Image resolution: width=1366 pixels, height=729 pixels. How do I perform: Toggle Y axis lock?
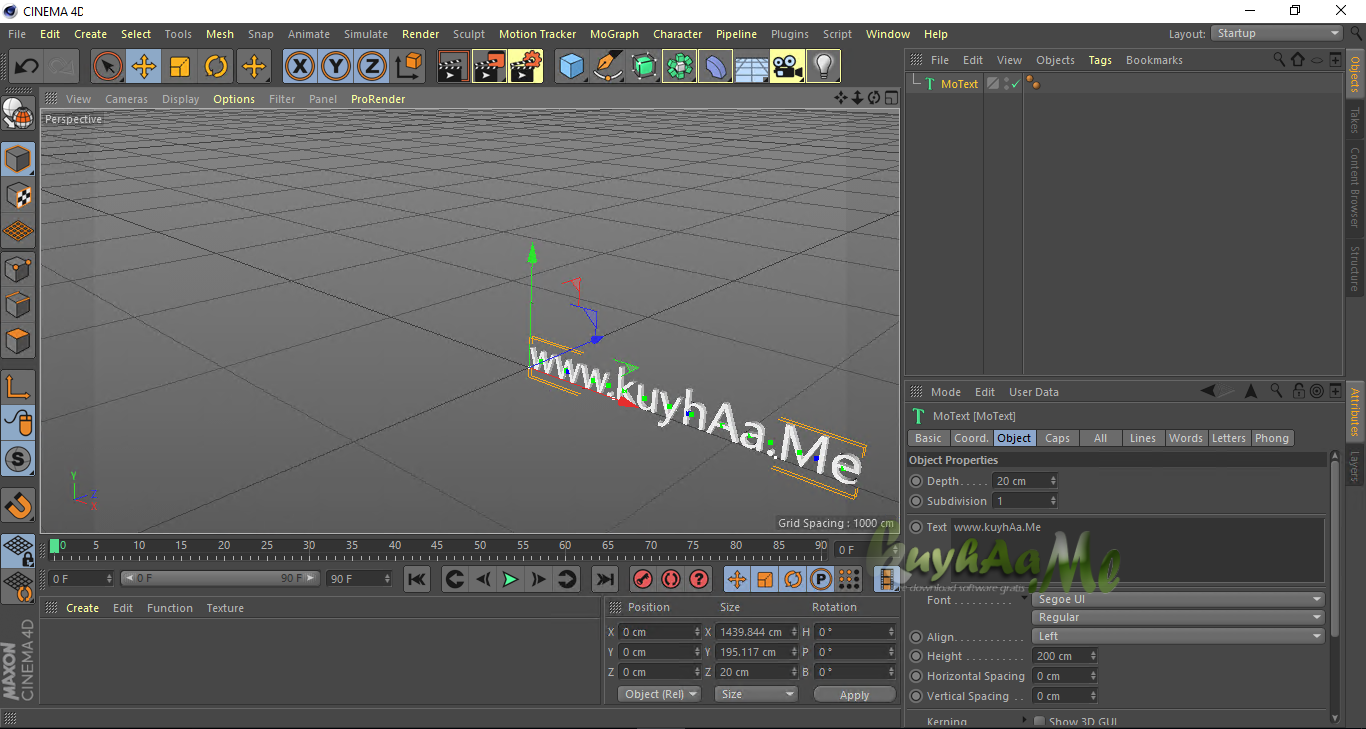tap(336, 67)
